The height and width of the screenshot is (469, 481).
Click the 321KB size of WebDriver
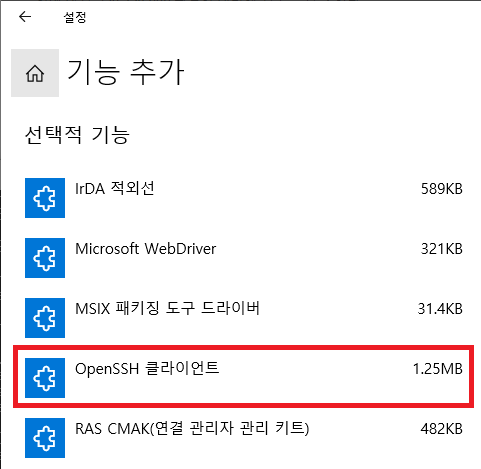coord(442,249)
